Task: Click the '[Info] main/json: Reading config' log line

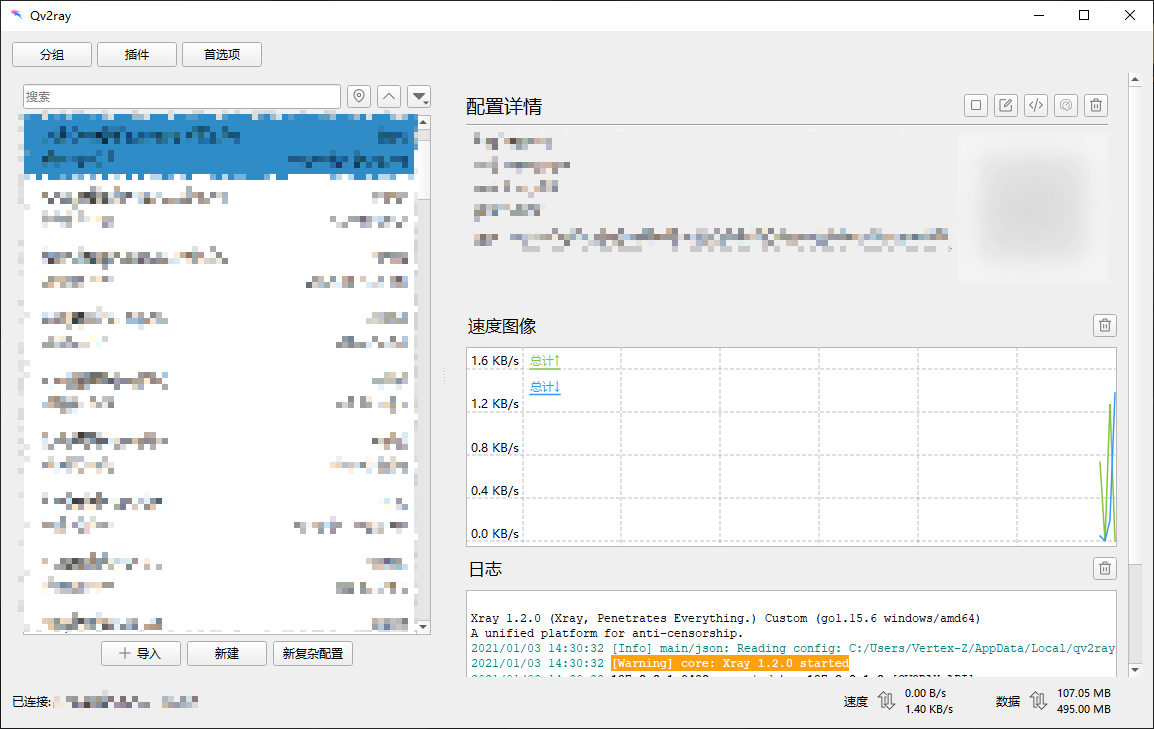Action: coord(793,648)
